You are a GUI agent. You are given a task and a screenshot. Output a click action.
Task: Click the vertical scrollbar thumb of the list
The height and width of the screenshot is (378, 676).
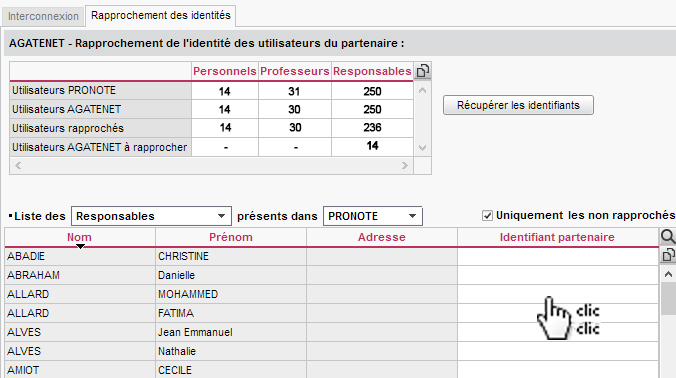coord(668,299)
